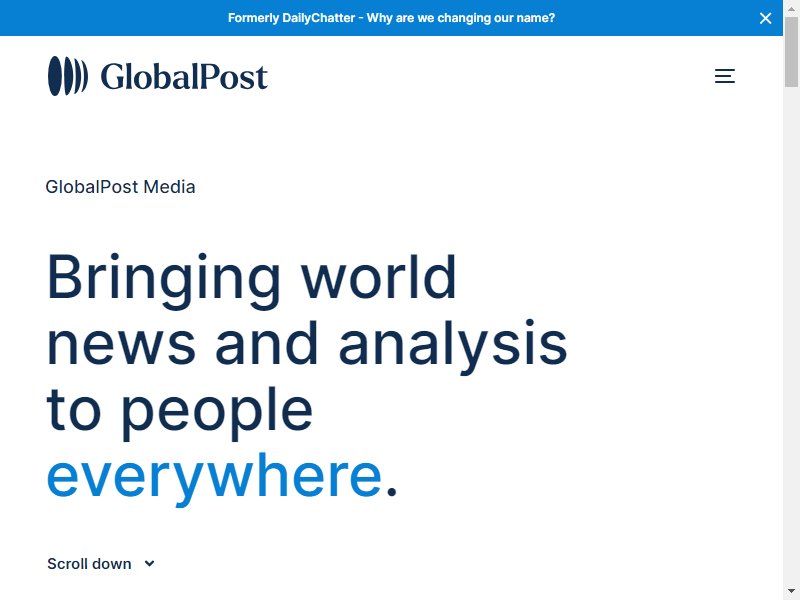
Task: Click the GlobalPost Media heading text
Action: [120, 187]
